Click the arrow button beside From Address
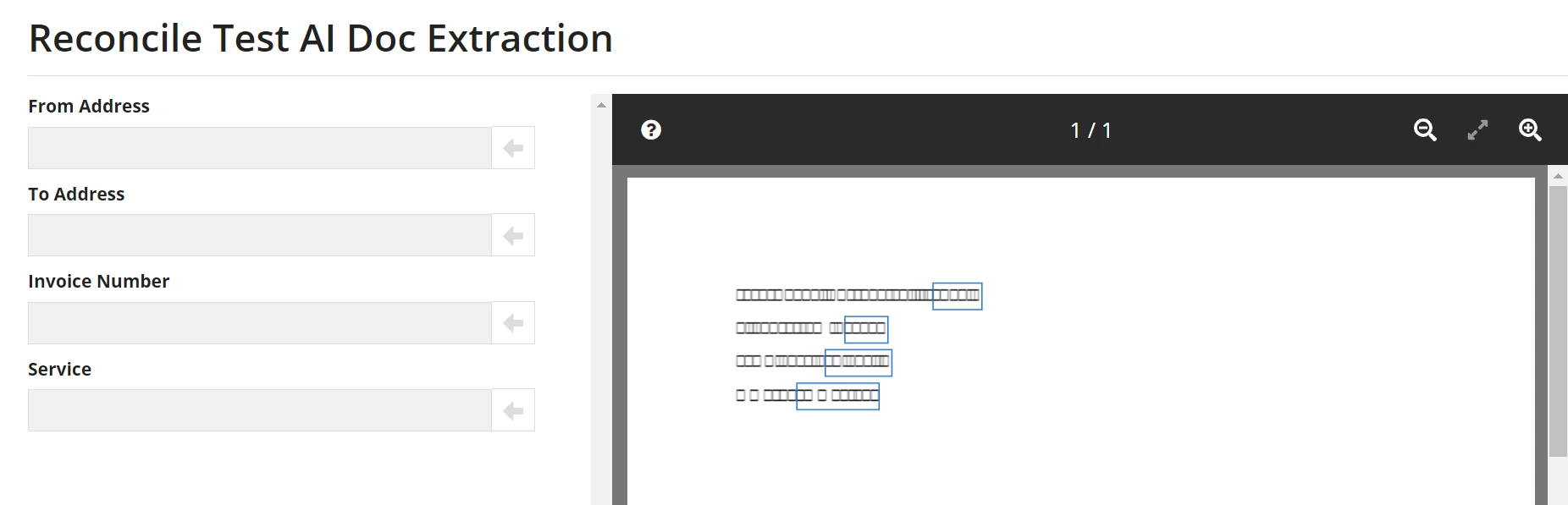Screen dimensions: 1568x505 pyautogui.click(x=513, y=148)
